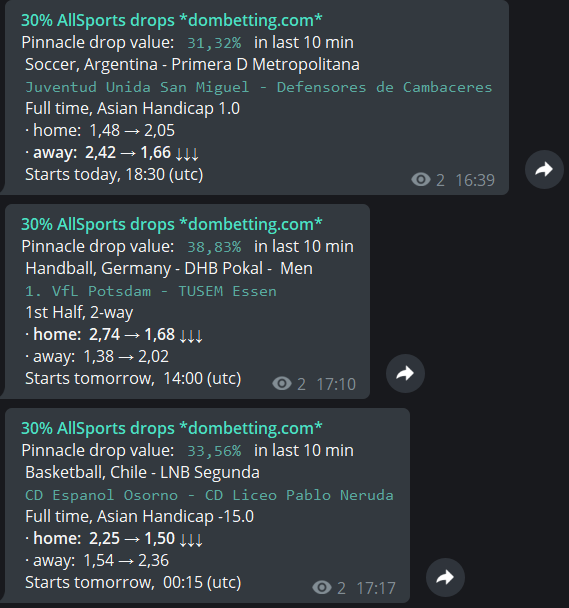Forward the Juventud Unida soccer message
569x608 pixels.
point(544,169)
